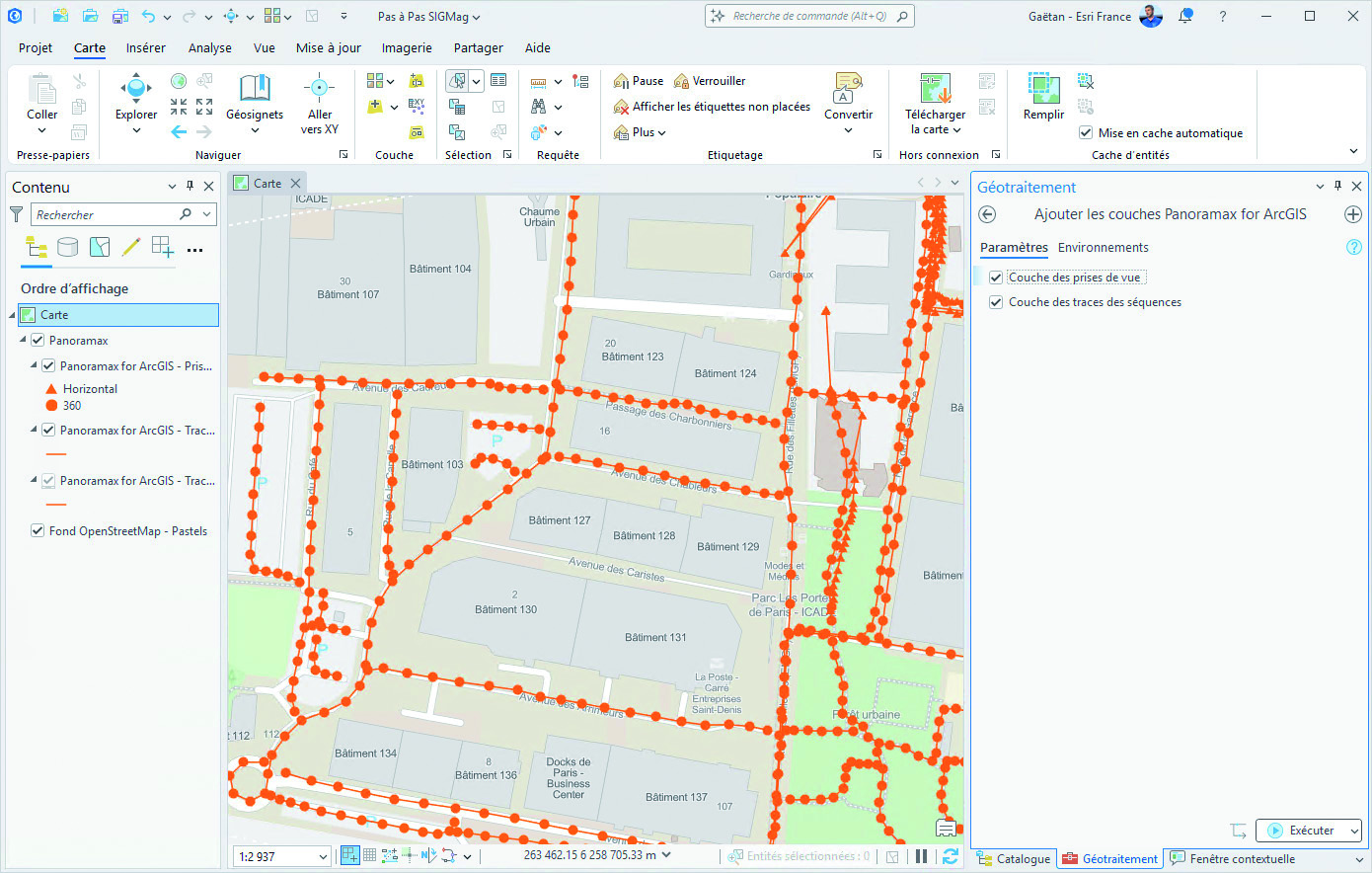1372x873 pixels.
Task: Switch to the Catalogue pane tab
Action: [1014, 858]
